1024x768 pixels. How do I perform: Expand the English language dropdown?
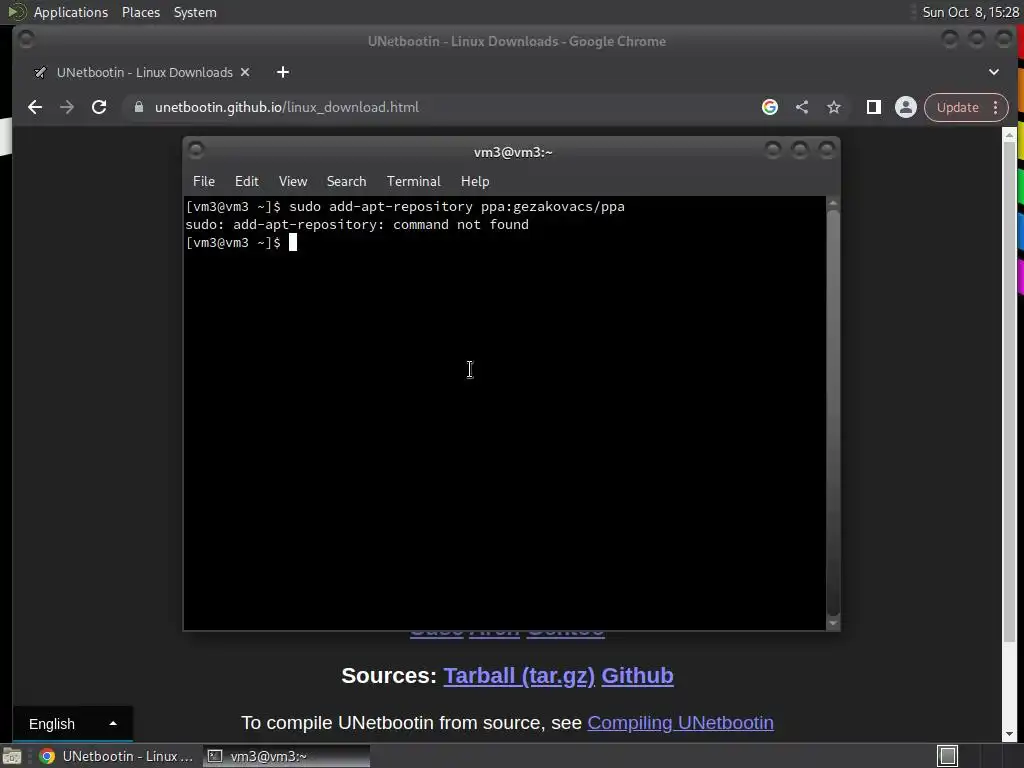click(72, 724)
